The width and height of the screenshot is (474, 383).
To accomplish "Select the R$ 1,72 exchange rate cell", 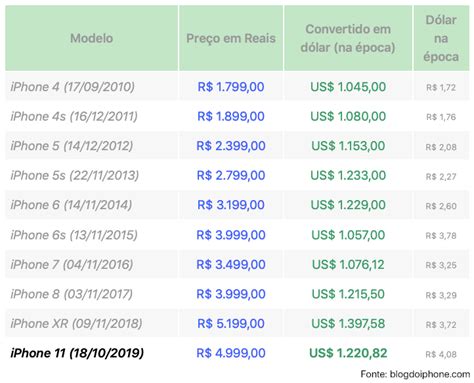I will [441, 88].
